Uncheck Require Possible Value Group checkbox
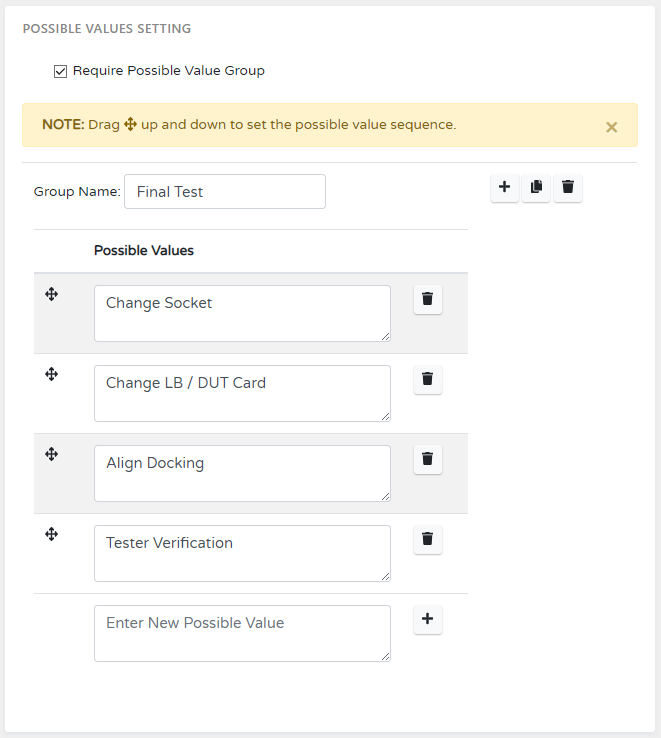661x738 pixels. 60,71
